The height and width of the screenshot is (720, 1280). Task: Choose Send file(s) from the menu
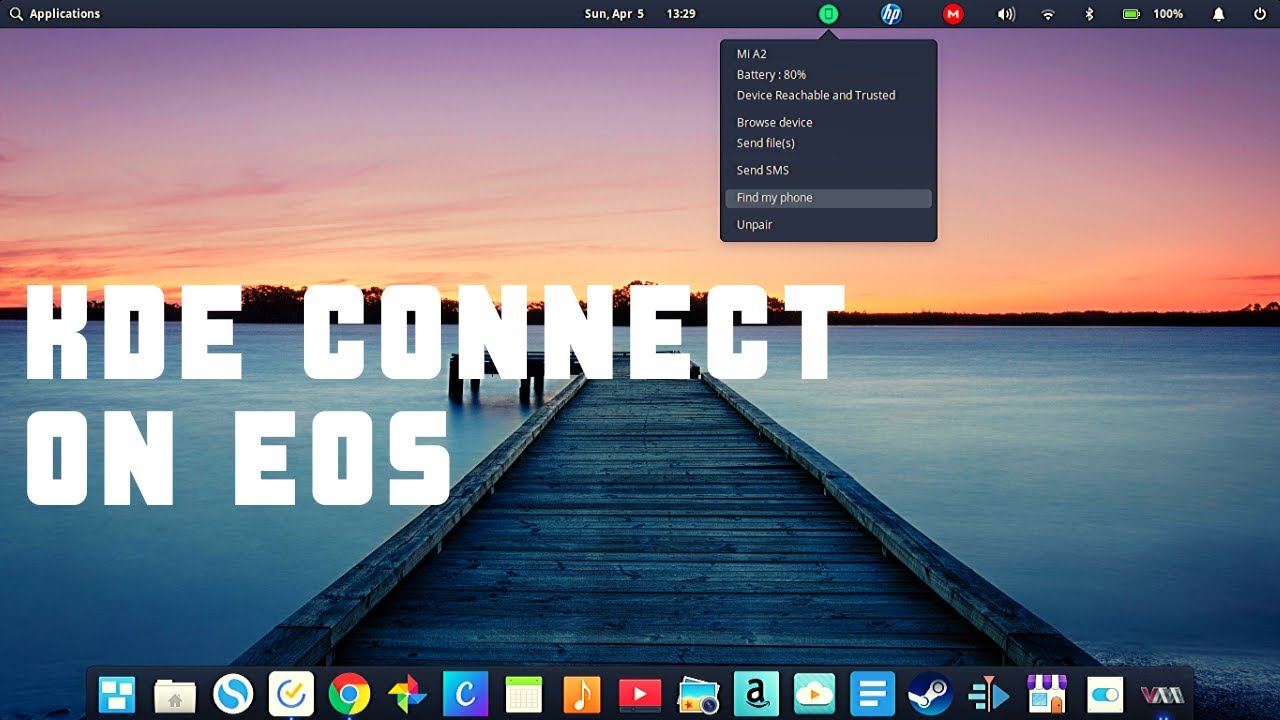coord(828,143)
